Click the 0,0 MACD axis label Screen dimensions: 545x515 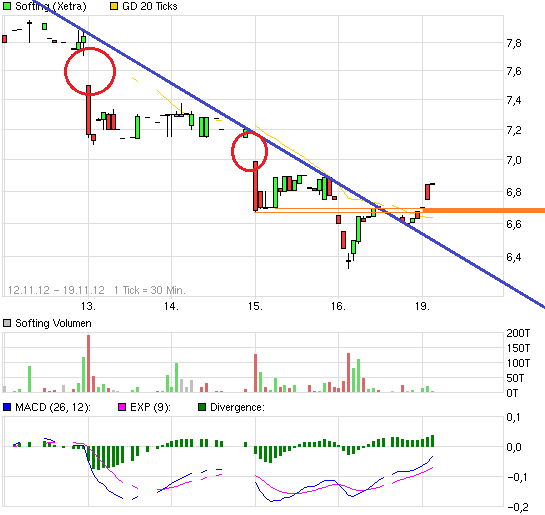[x=514, y=447]
